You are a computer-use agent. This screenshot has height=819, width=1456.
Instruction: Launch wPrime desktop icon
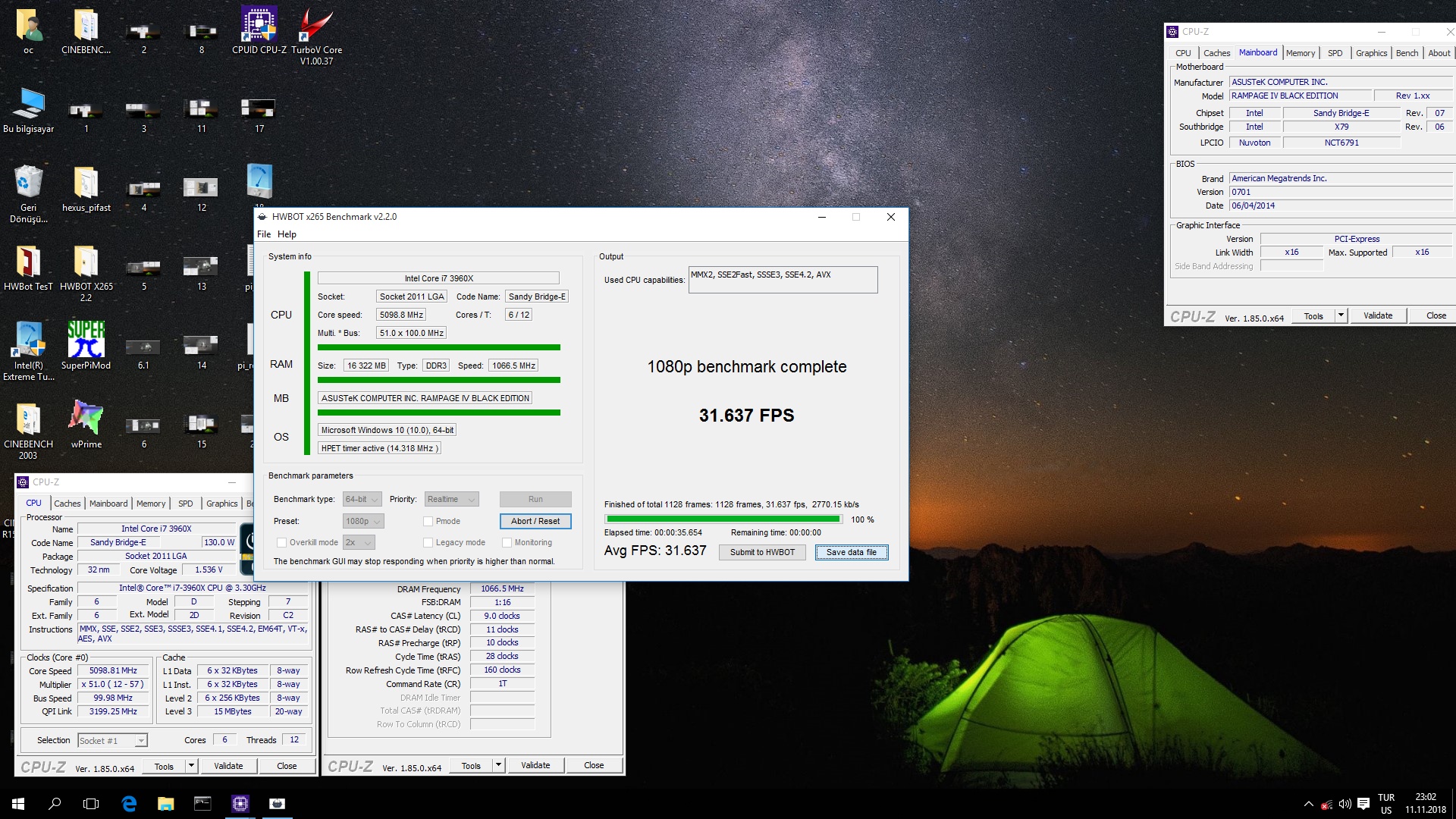click(x=86, y=423)
